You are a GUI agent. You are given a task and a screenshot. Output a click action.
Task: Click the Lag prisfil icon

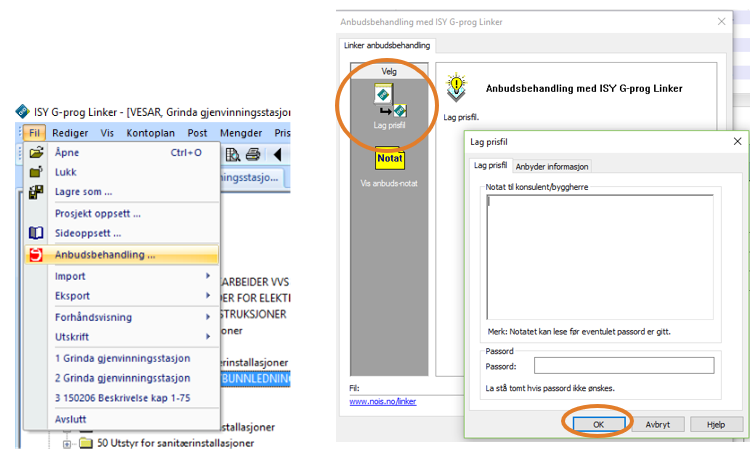click(x=390, y=101)
